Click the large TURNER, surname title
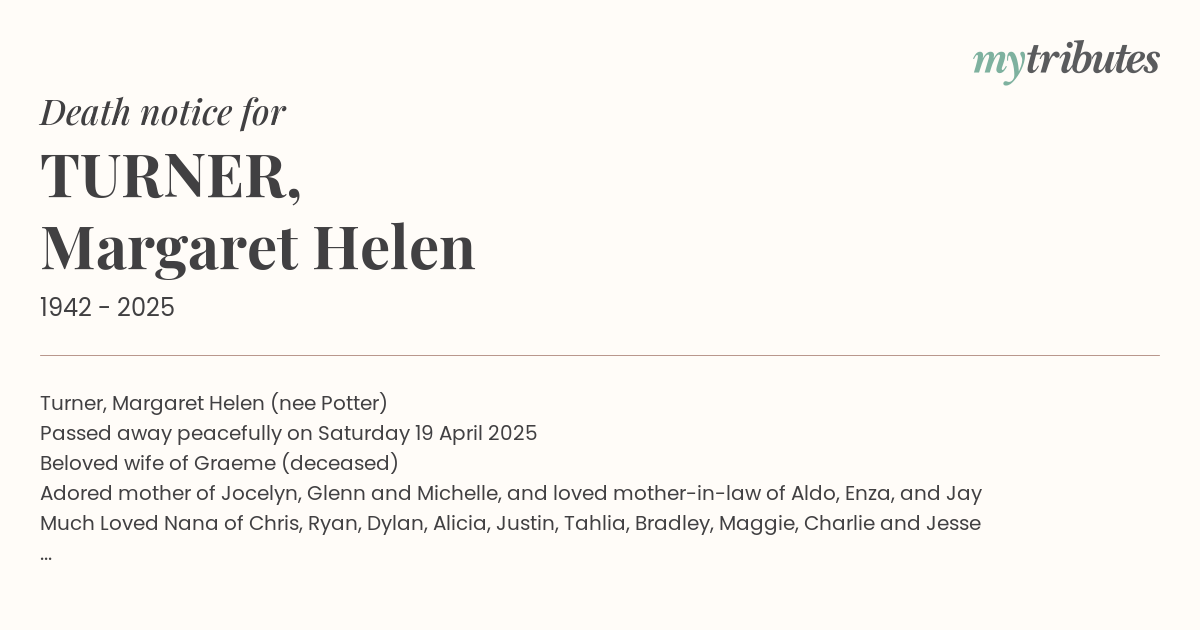Screen dimensions: 1200x630 [171, 176]
